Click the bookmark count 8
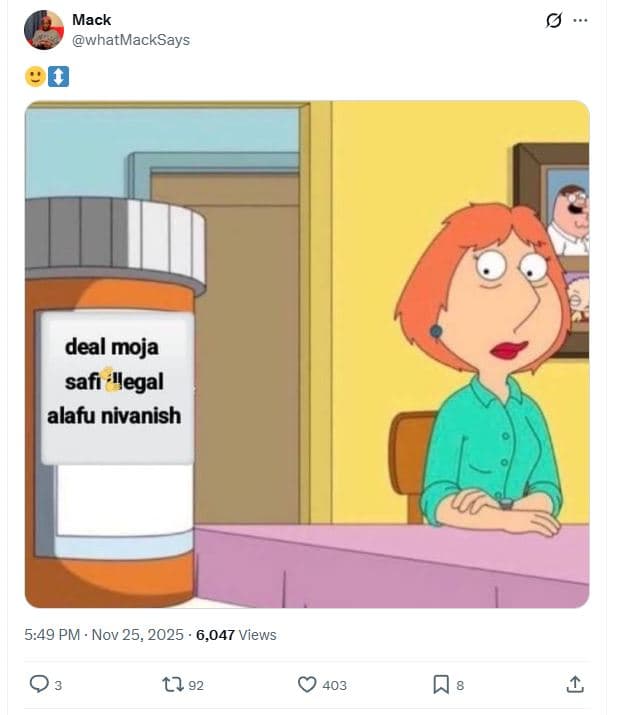 pos(460,685)
